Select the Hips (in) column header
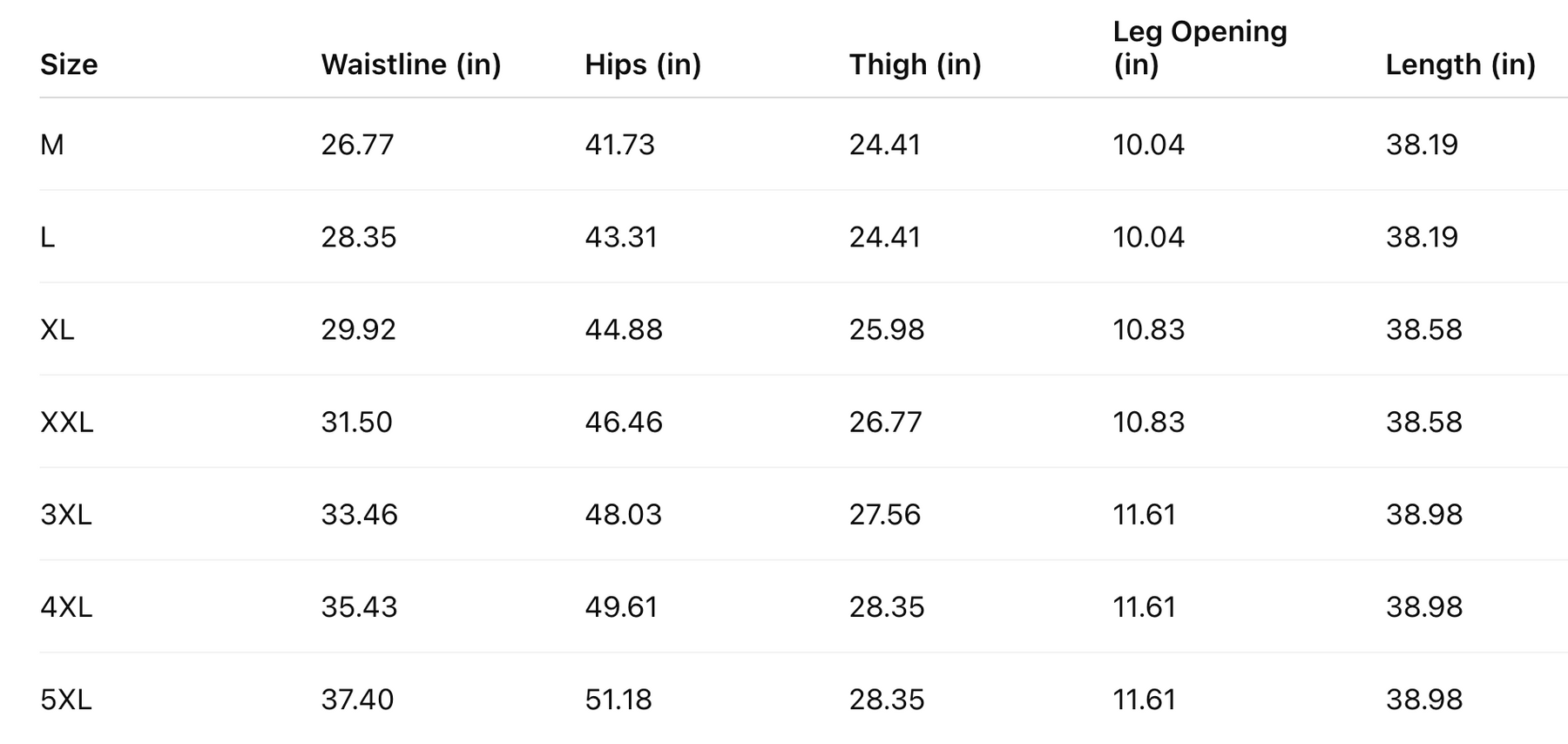This screenshot has width=1568, height=744. coord(643,64)
